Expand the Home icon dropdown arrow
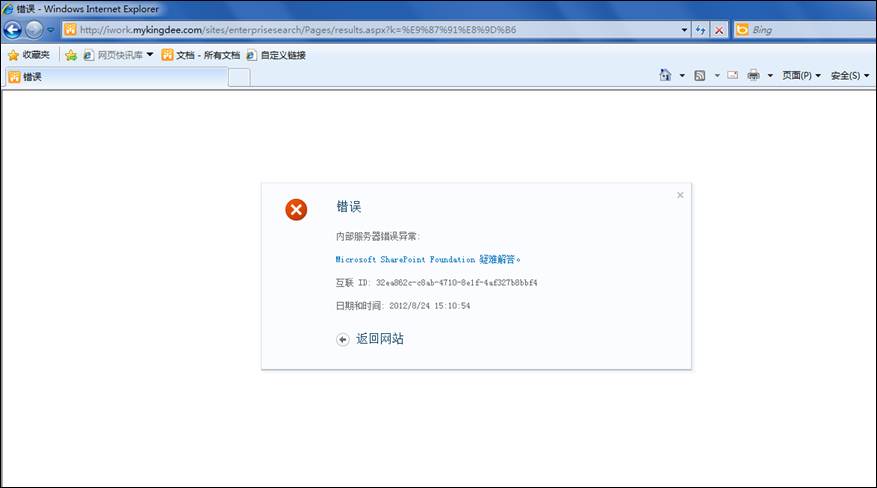877x488 pixels. click(x=682, y=75)
